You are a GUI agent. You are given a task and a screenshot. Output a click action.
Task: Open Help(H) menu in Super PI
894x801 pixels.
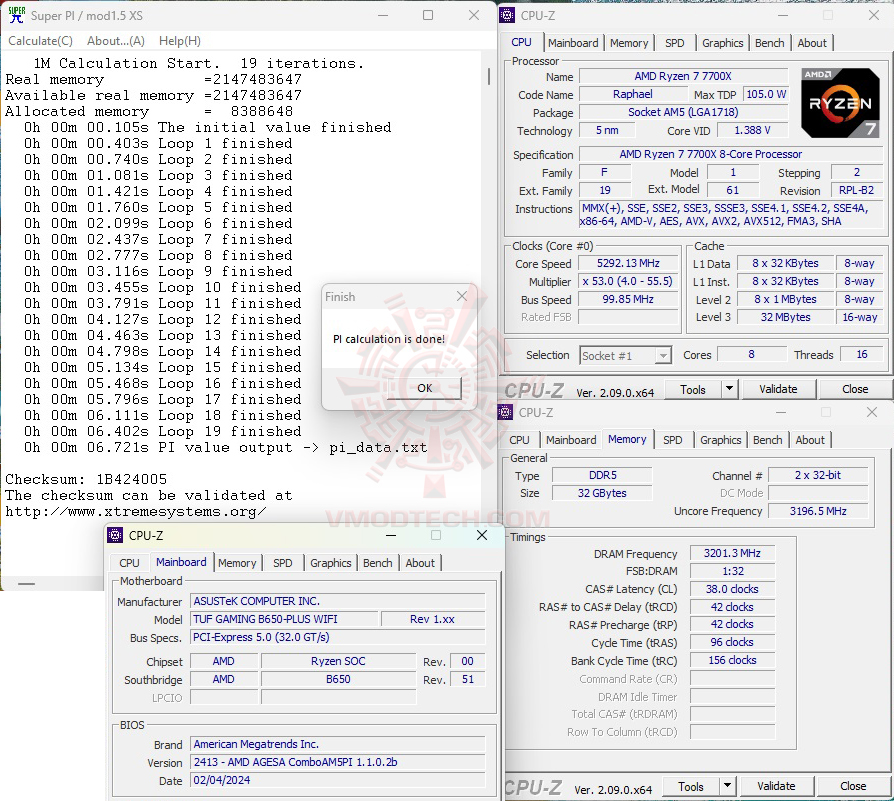(180, 41)
